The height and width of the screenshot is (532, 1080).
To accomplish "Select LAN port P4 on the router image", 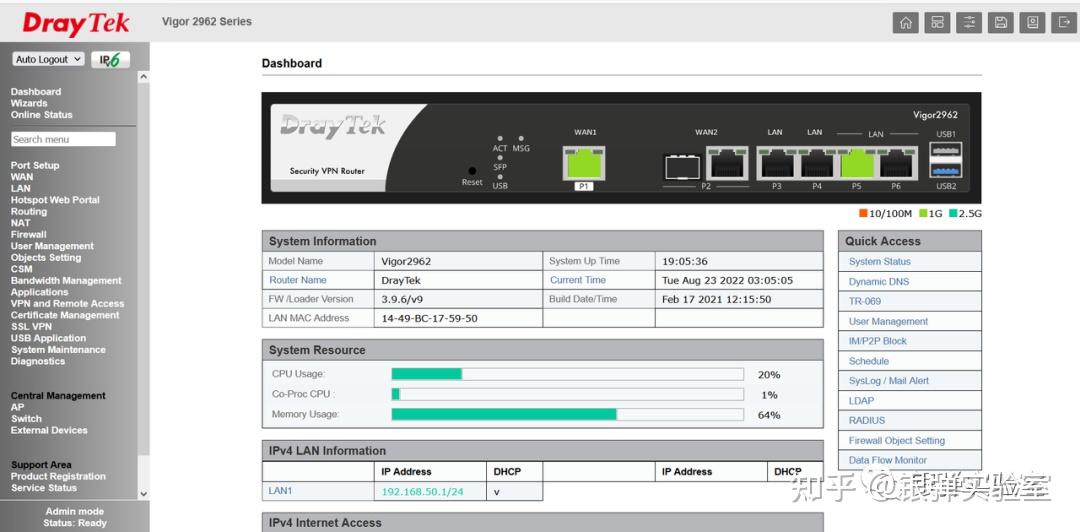I will point(817,164).
